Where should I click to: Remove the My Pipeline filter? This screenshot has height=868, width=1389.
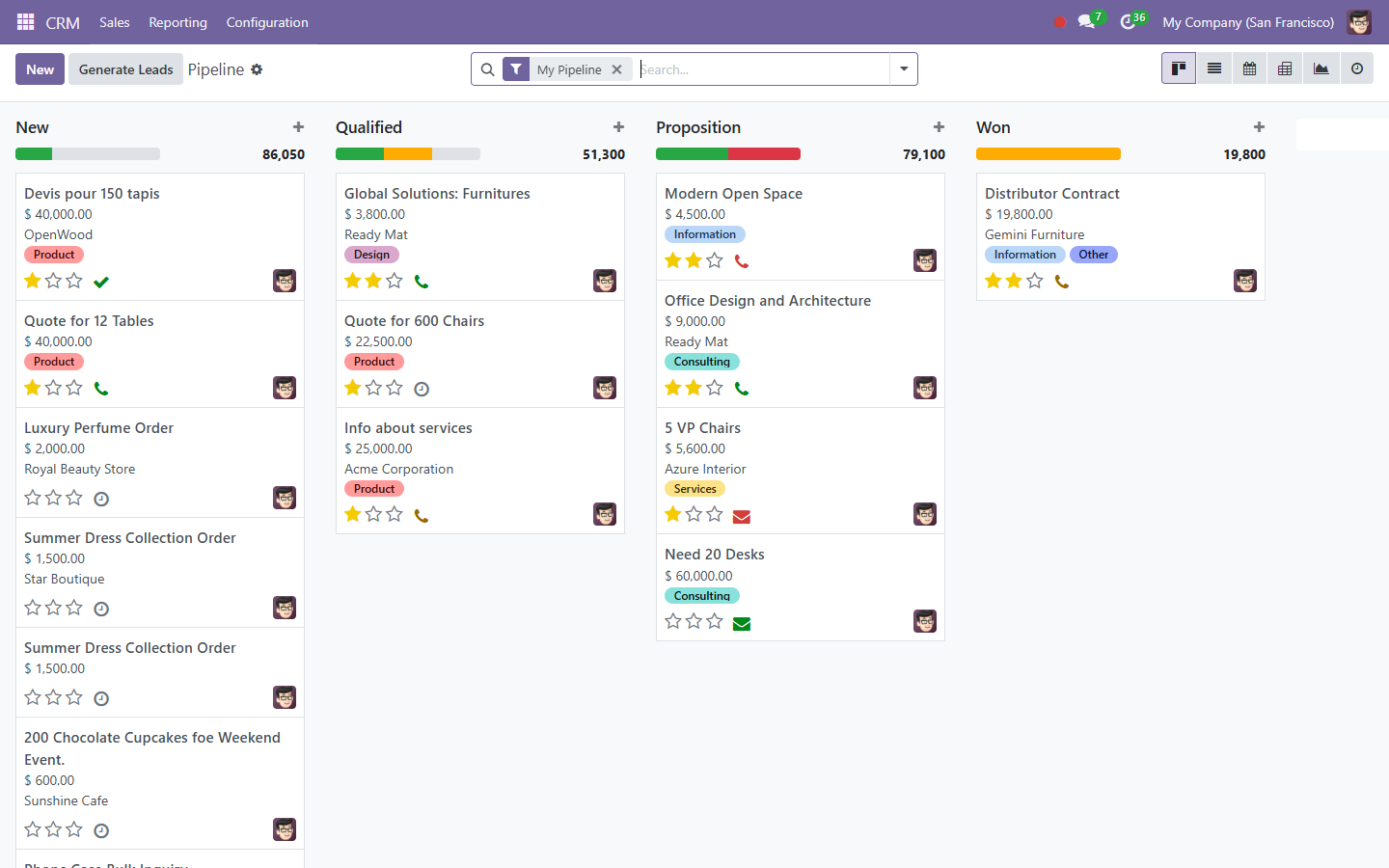click(x=616, y=69)
